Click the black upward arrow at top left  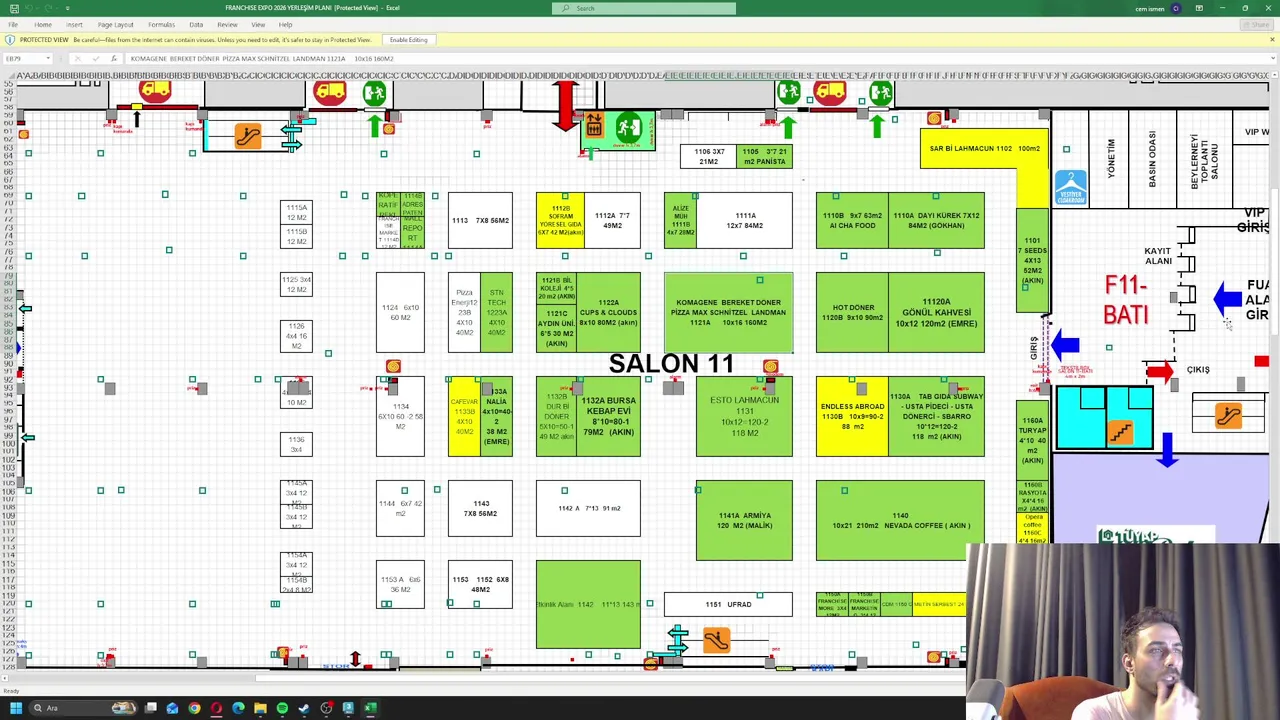(137, 118)
